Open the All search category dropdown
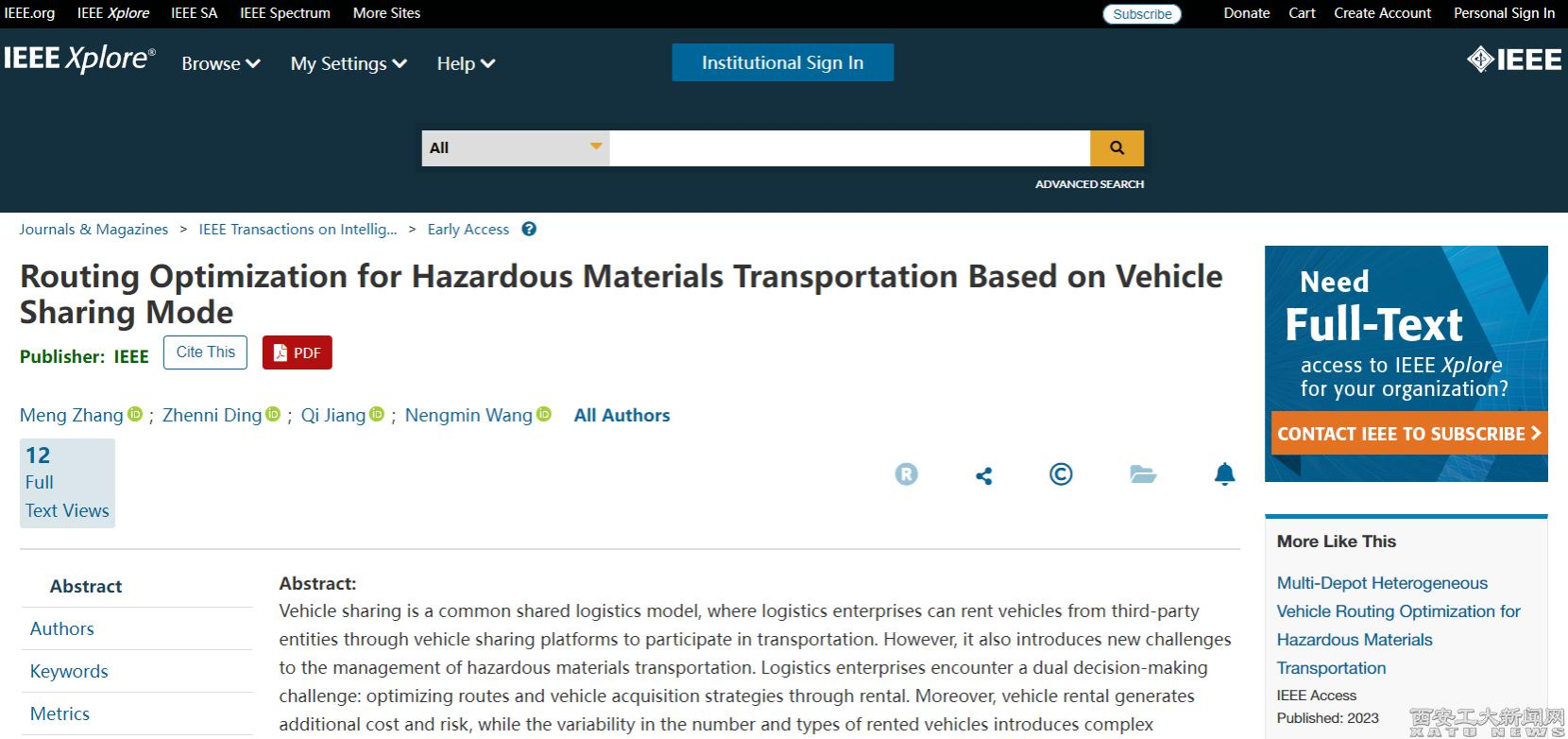 [x=515, y=148]
